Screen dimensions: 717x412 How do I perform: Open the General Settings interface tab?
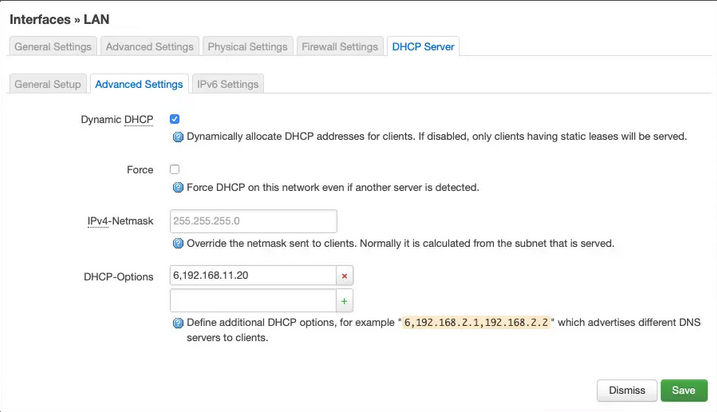(x=53, y=46)
